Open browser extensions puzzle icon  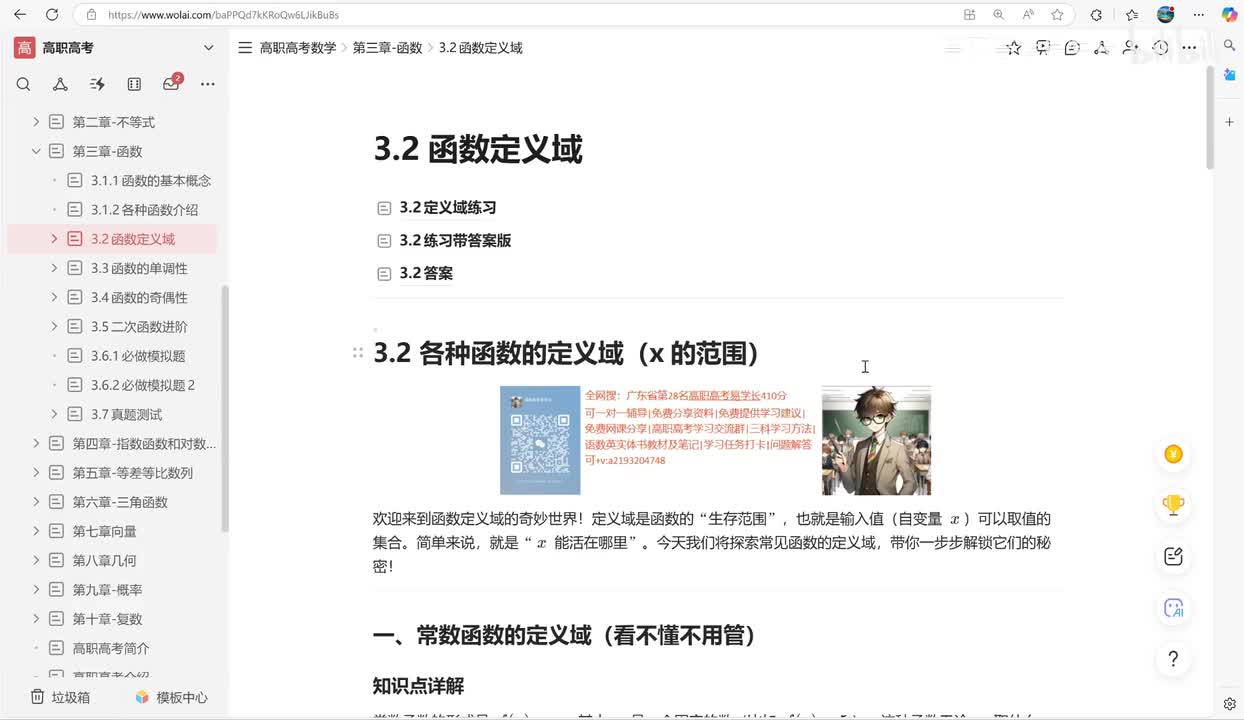click(1096, 15)
